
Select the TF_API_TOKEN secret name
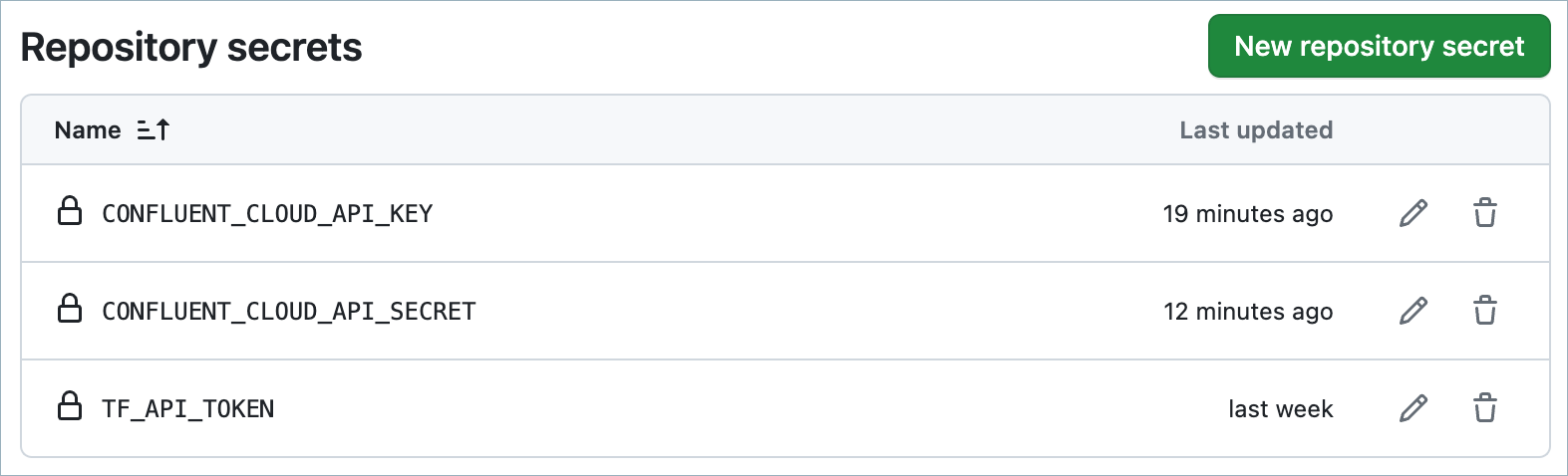tap(188, 409)
